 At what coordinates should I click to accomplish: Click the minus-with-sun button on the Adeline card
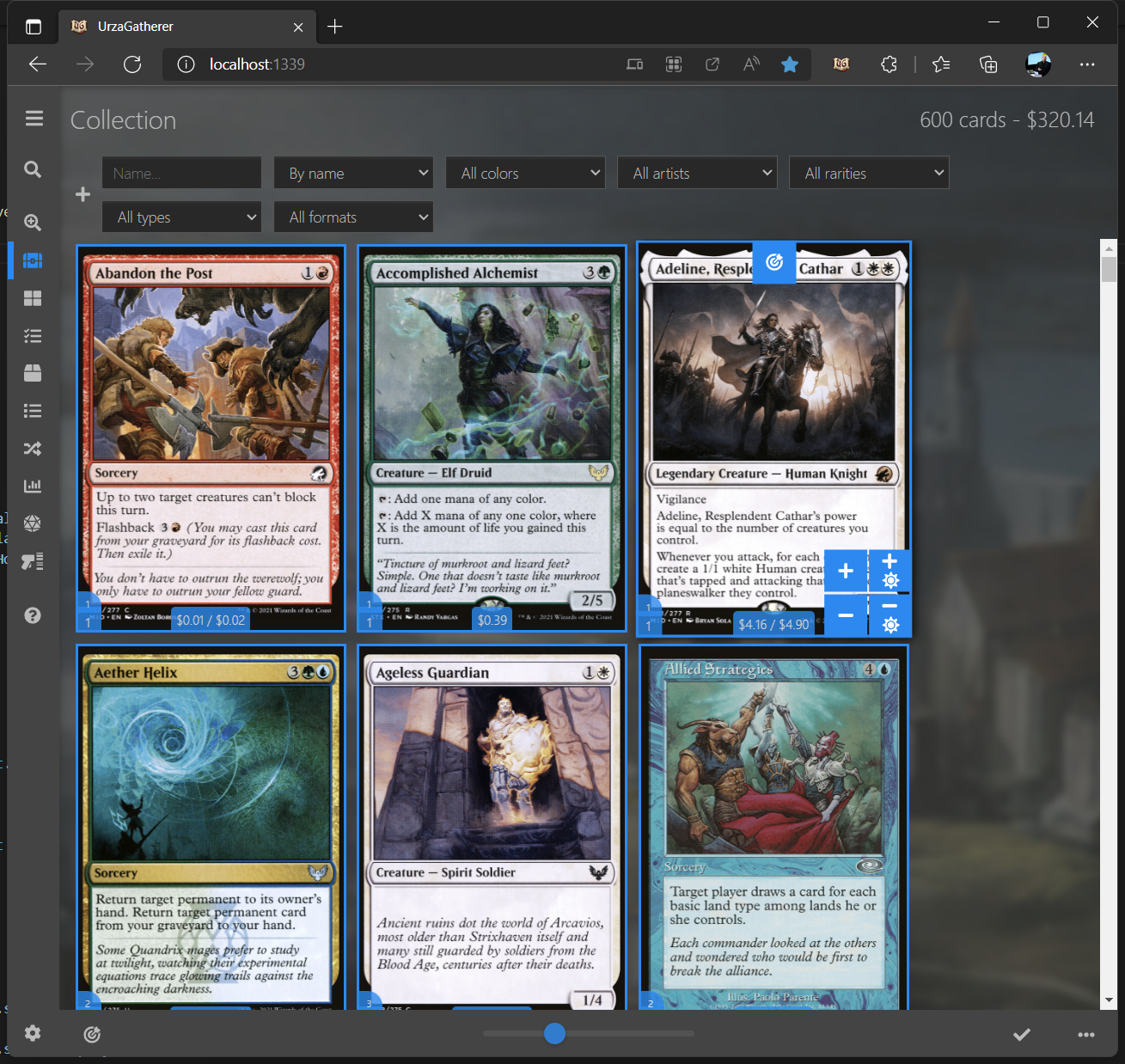click(x=890, y=615)
